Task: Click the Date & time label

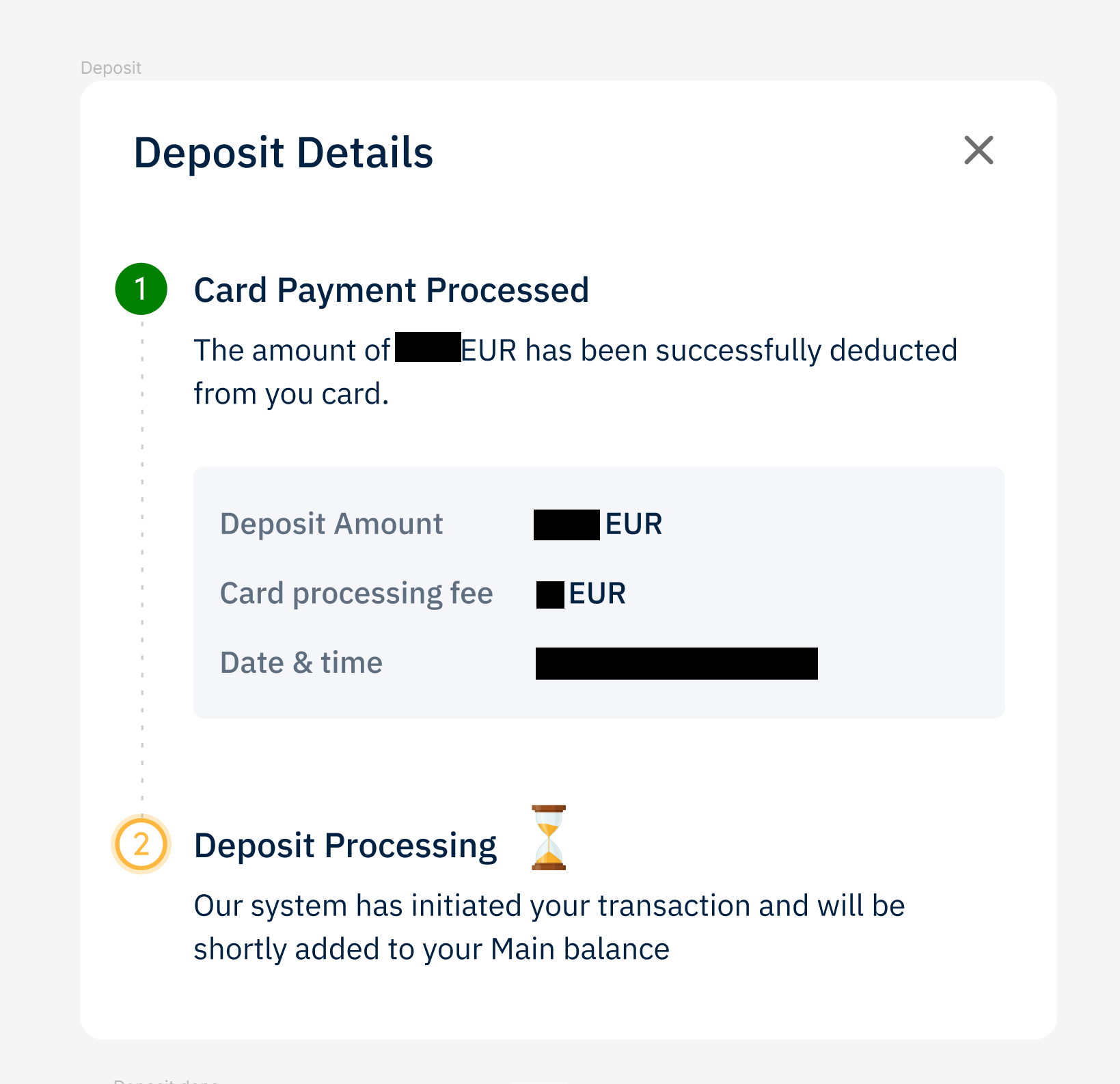Action: pyautogui.click(x=301, y=663)
